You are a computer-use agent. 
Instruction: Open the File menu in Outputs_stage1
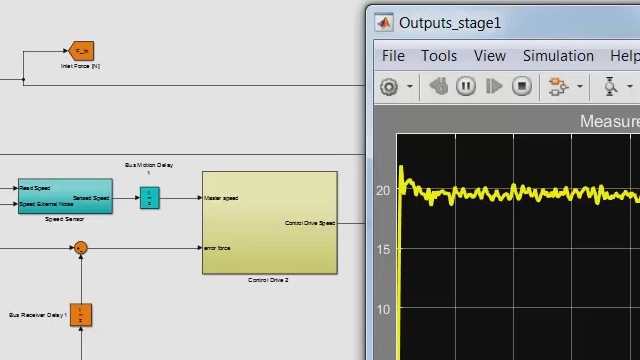coord(393,56)
